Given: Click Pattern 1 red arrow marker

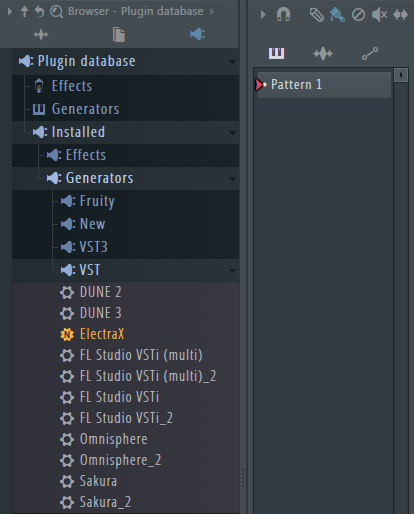Looking at the screenshot, I should (259, 85).
